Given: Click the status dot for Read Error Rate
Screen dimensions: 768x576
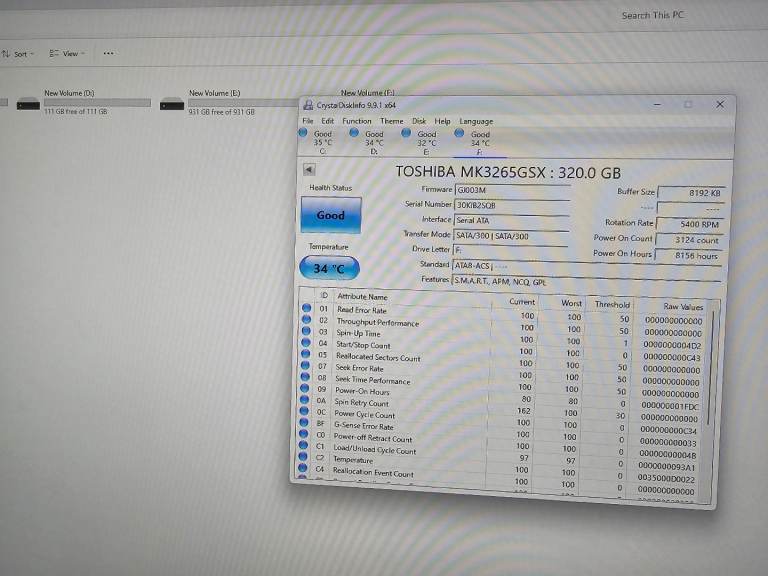Looking at the screenshot, I should coord(307,308).
